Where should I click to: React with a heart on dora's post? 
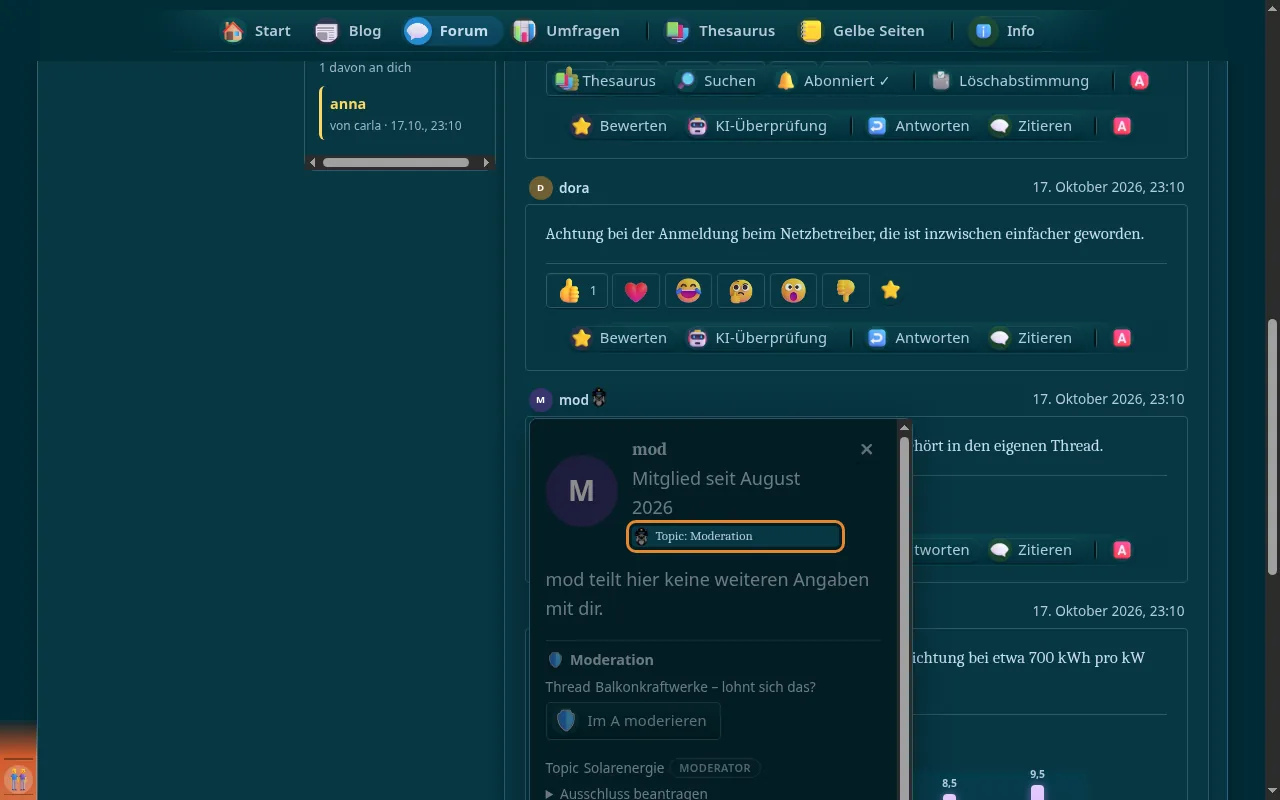coord(636,291)
